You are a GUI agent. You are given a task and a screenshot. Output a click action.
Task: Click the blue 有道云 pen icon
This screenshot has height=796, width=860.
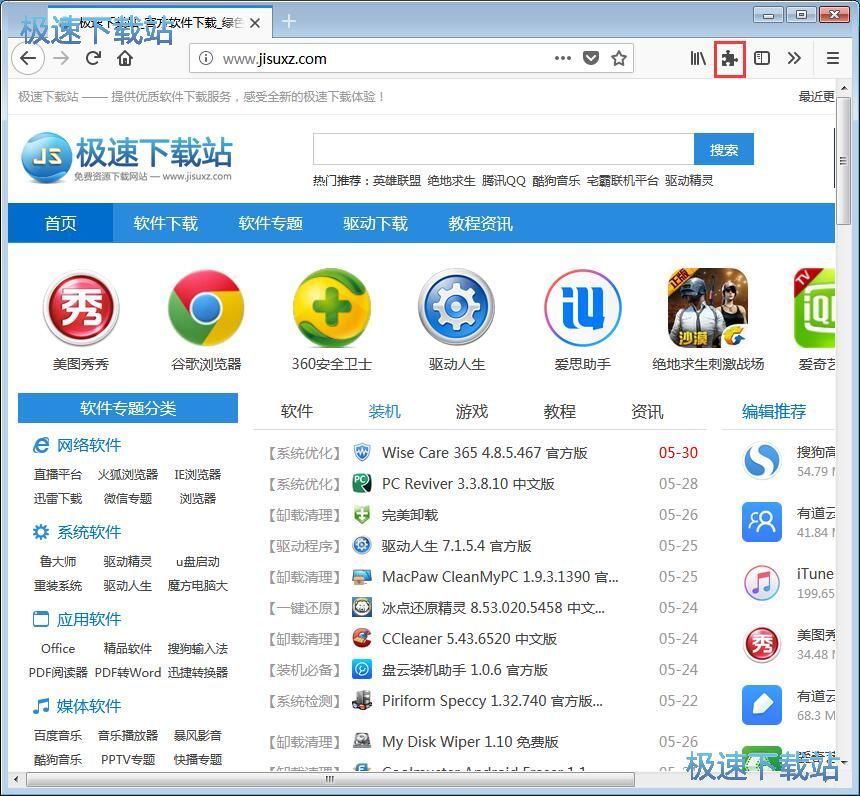[762, 705]
